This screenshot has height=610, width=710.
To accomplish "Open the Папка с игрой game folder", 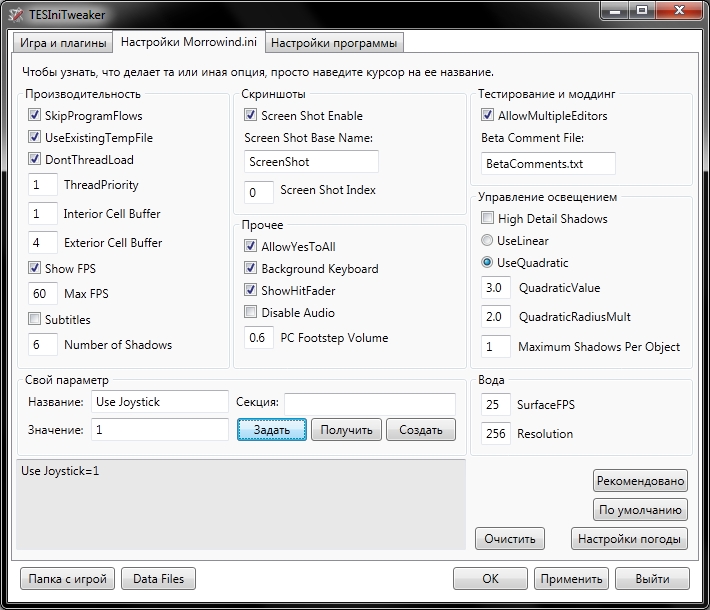I will click(67, 579).
